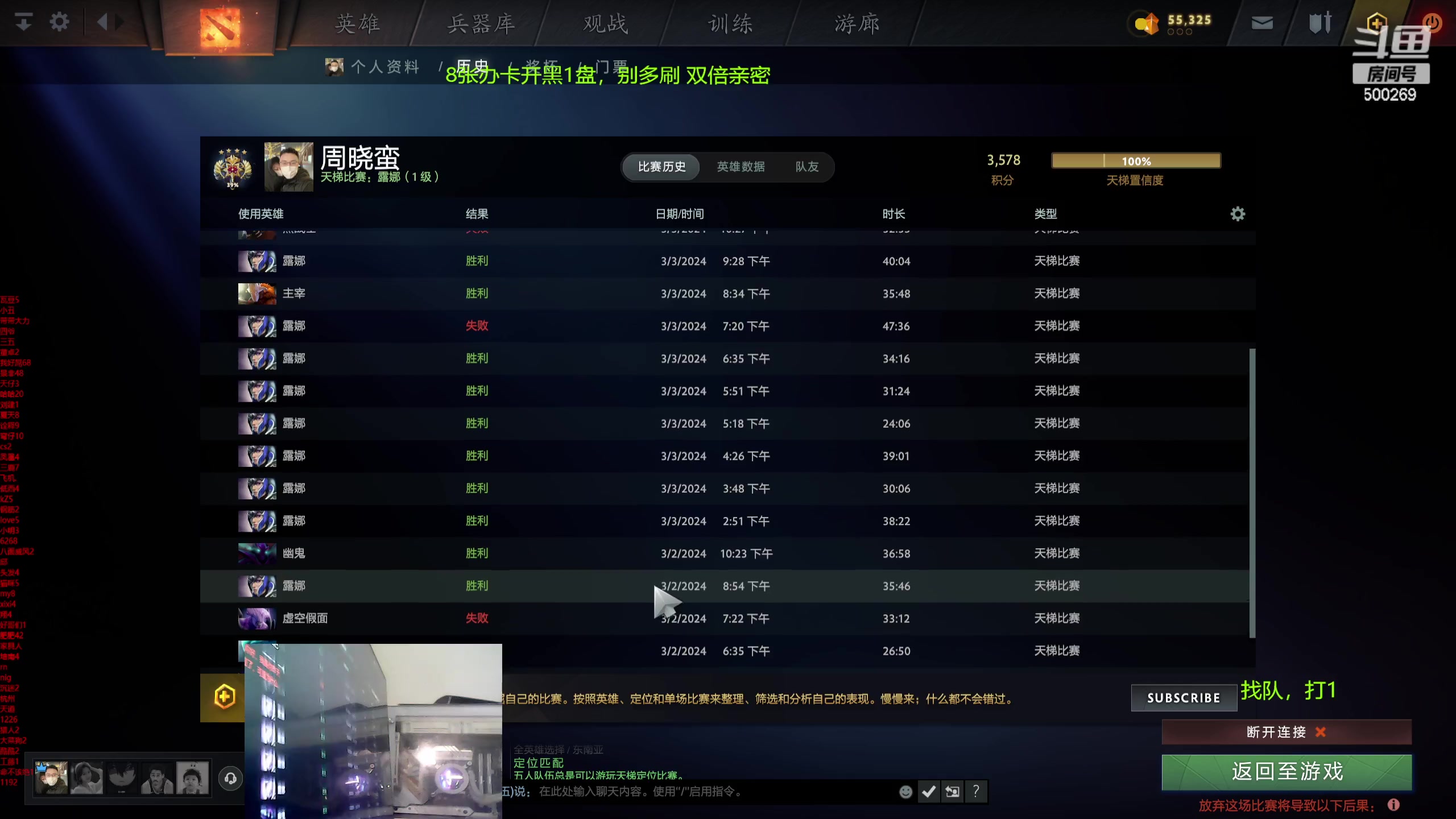Open the mail notifications icon
Viewport: 1456px width, 819px height.
tap(1262, 23)
